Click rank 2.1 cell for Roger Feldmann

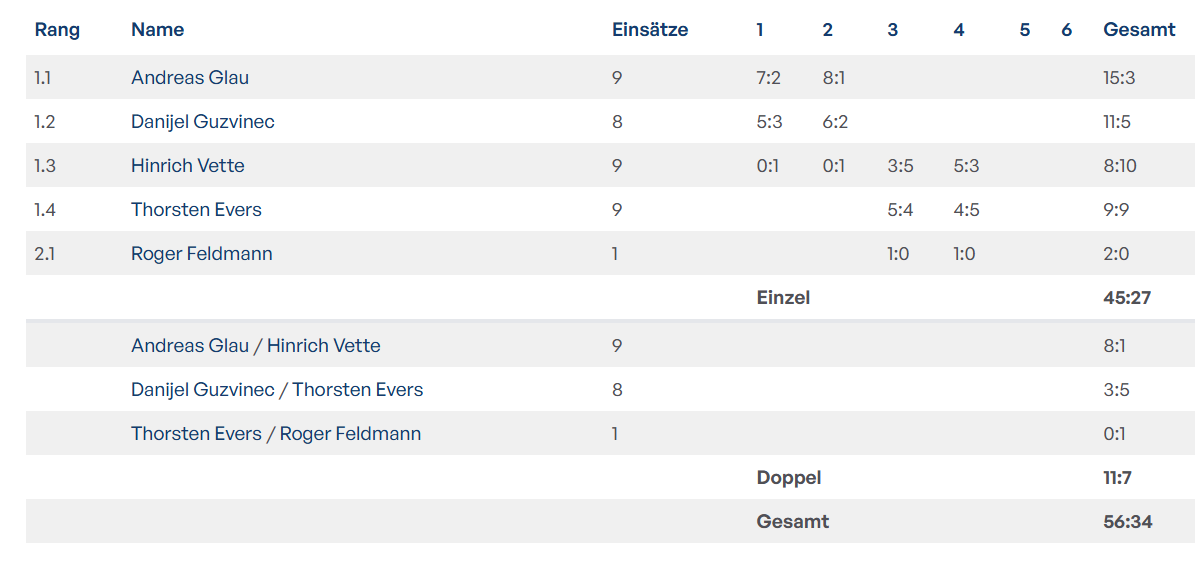[45, 254]
